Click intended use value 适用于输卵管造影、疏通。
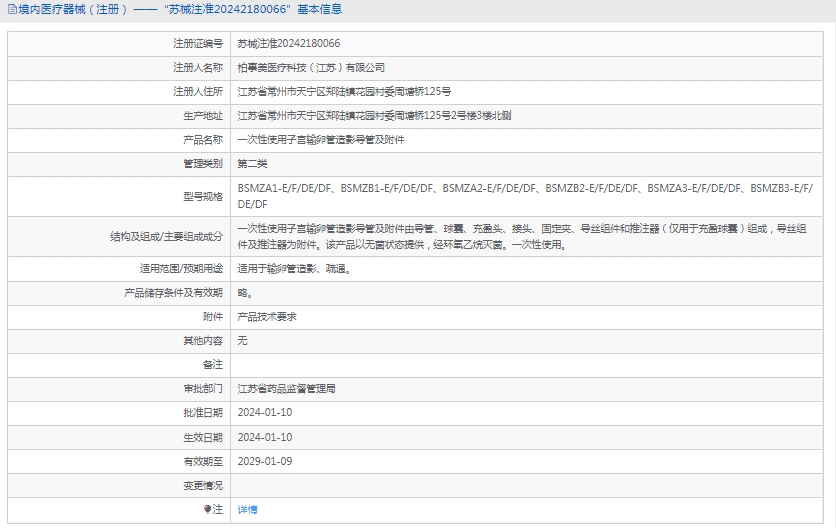 click(x=294, y=268)
